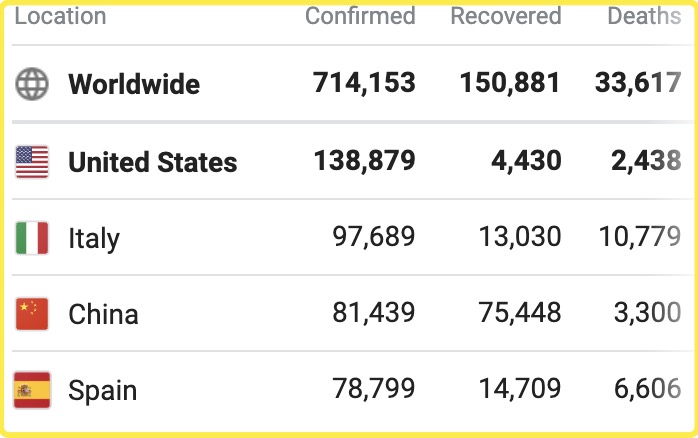698x438 pixels.
Task: Sort by the Confirmed column header
Action: [x=360, y=16]
